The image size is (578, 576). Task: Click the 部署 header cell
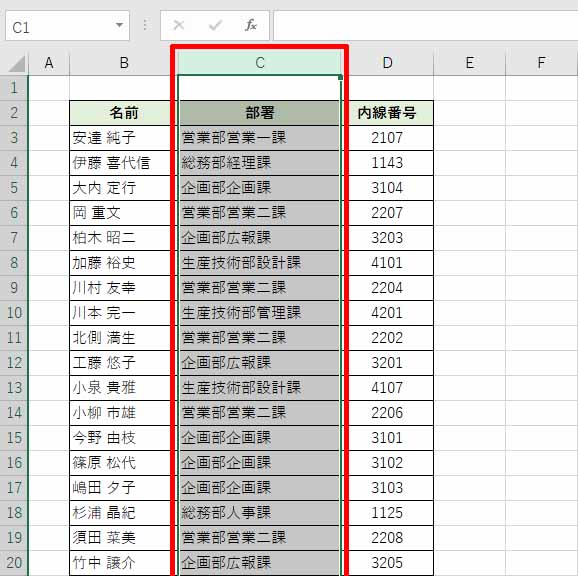tap(260, 113)
